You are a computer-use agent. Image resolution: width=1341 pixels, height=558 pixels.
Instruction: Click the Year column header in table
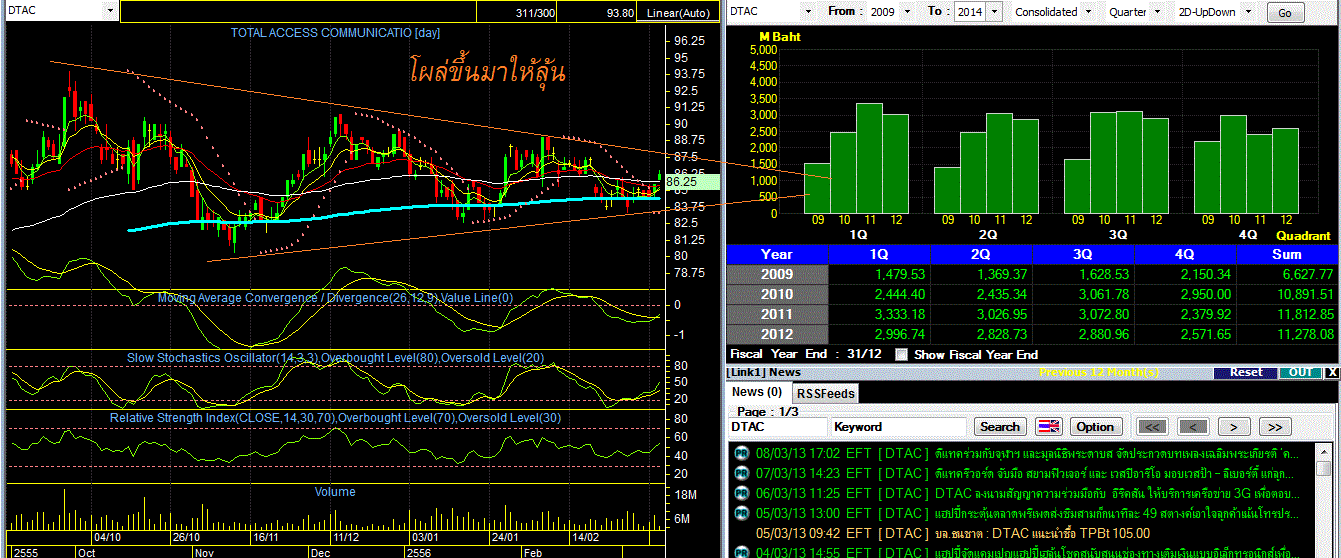click(x=777, y=254)
